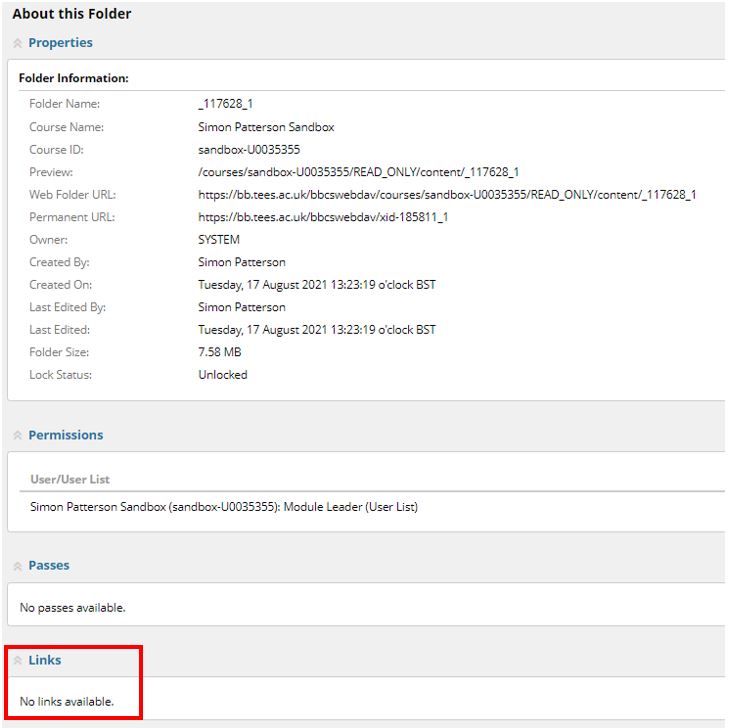Screen dimensions: 732x728
Task: Click the course ID sandbox-U0035355 value
Action: point(249,150)
